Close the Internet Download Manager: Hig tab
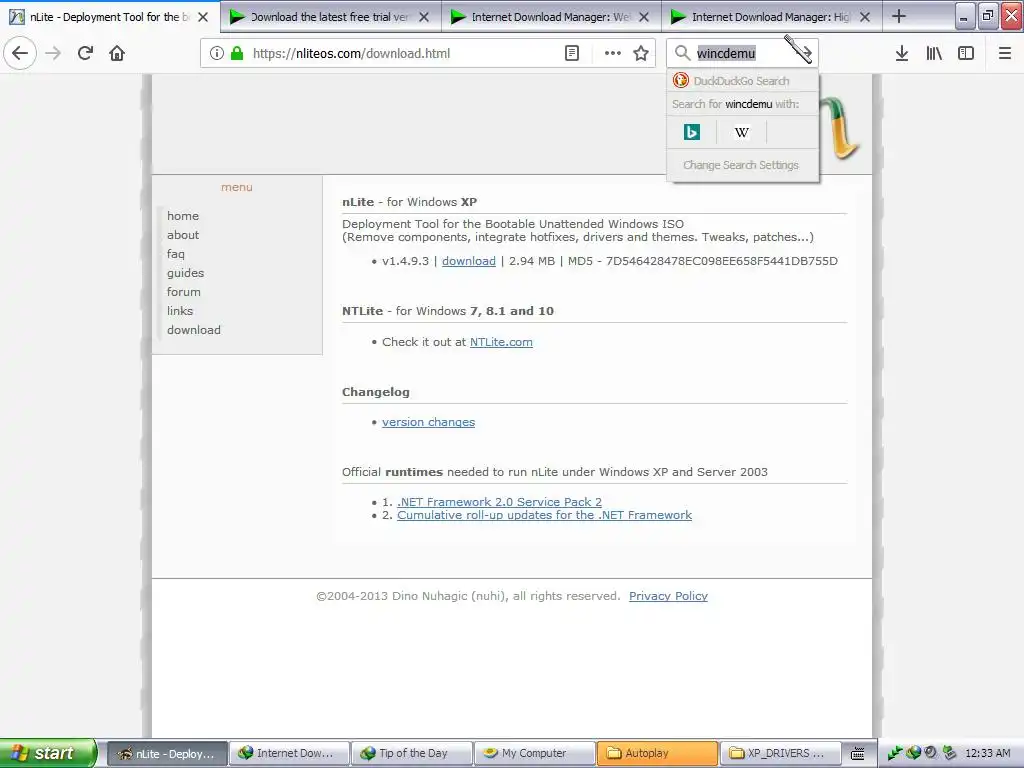Image resolution: width=1024 pixels, height=768 pixels. point(865,17)
